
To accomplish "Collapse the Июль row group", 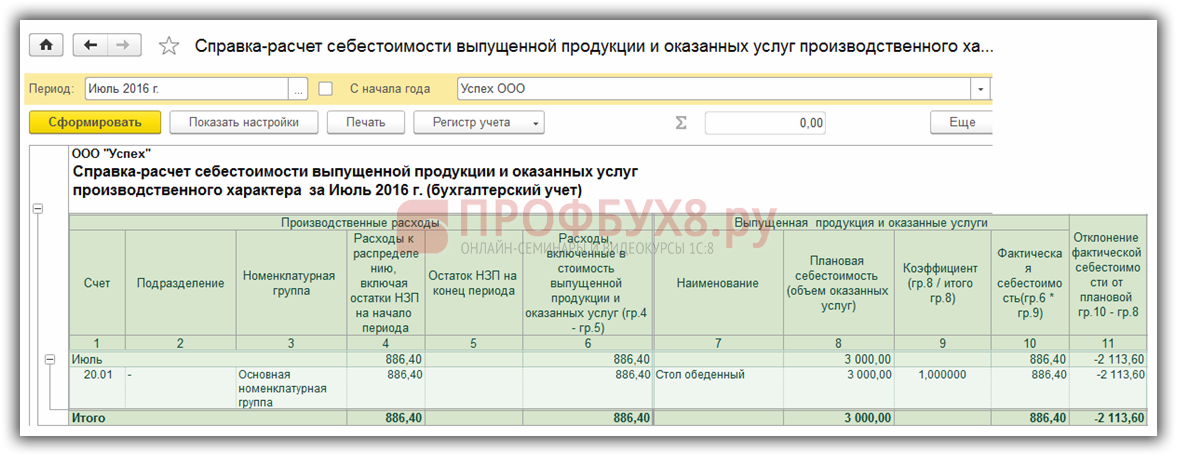I will pyautogui.click(x=49, y=359).
